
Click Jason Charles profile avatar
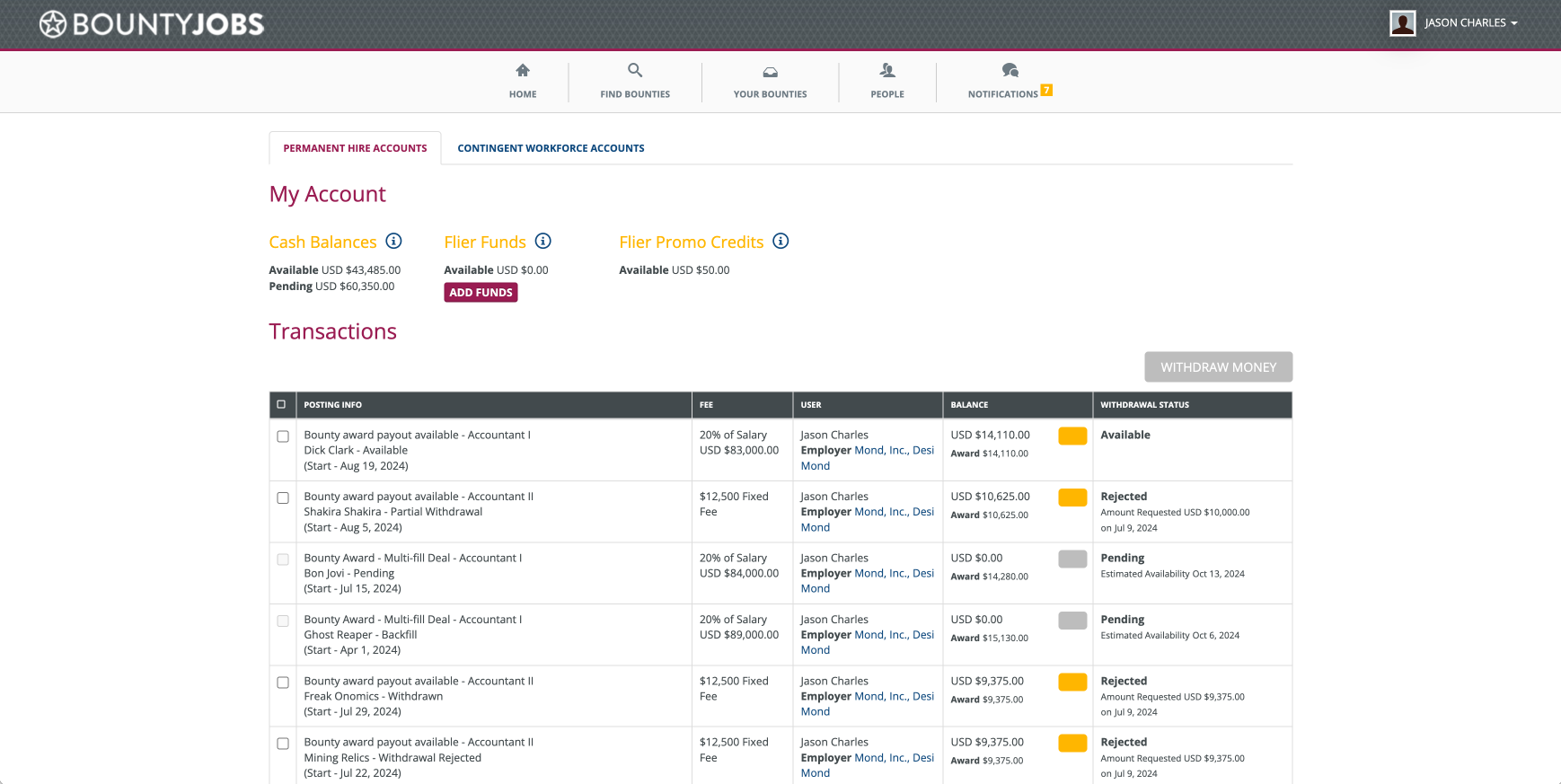[x=1402, y=23]
